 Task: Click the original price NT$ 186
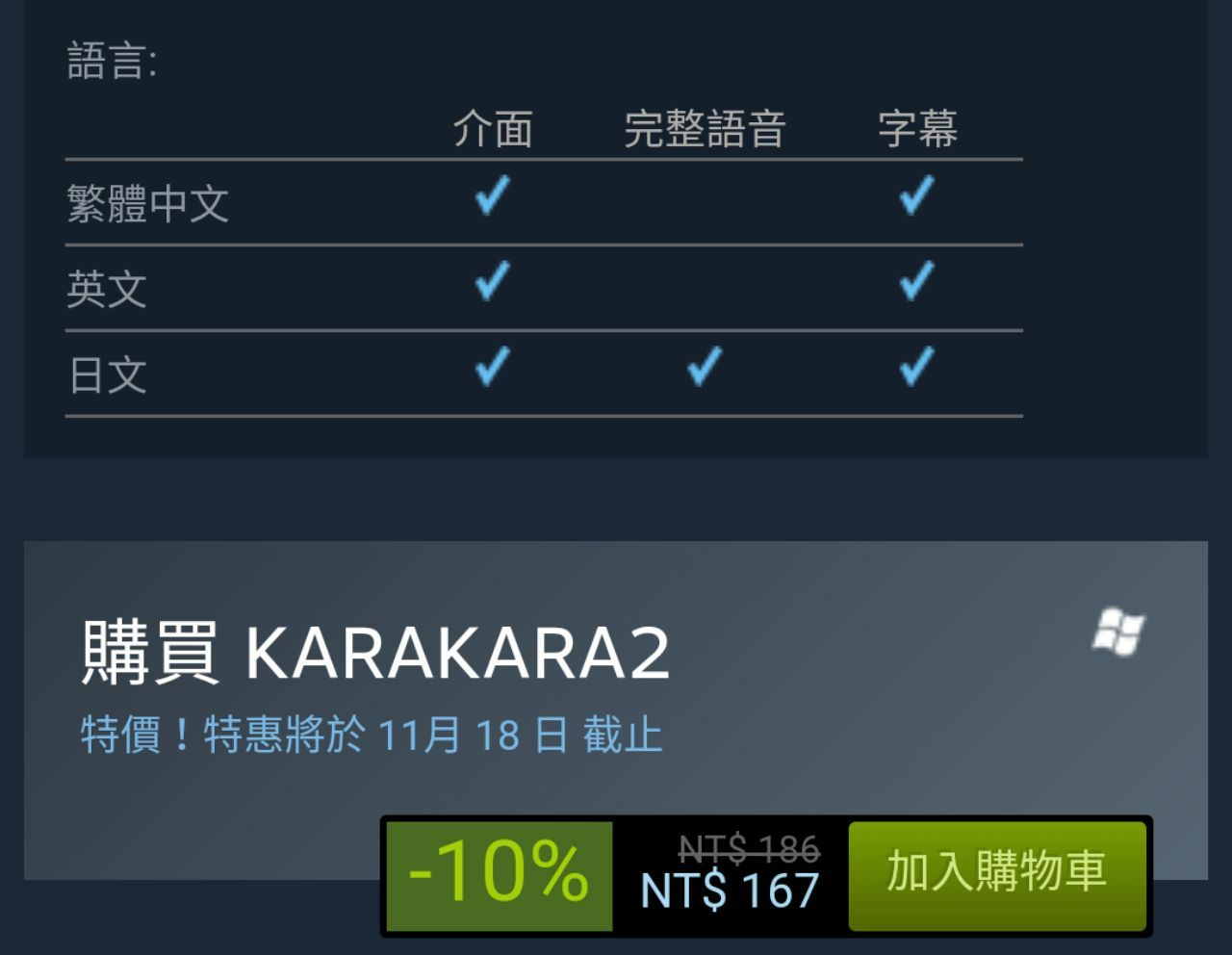[749, 848]
